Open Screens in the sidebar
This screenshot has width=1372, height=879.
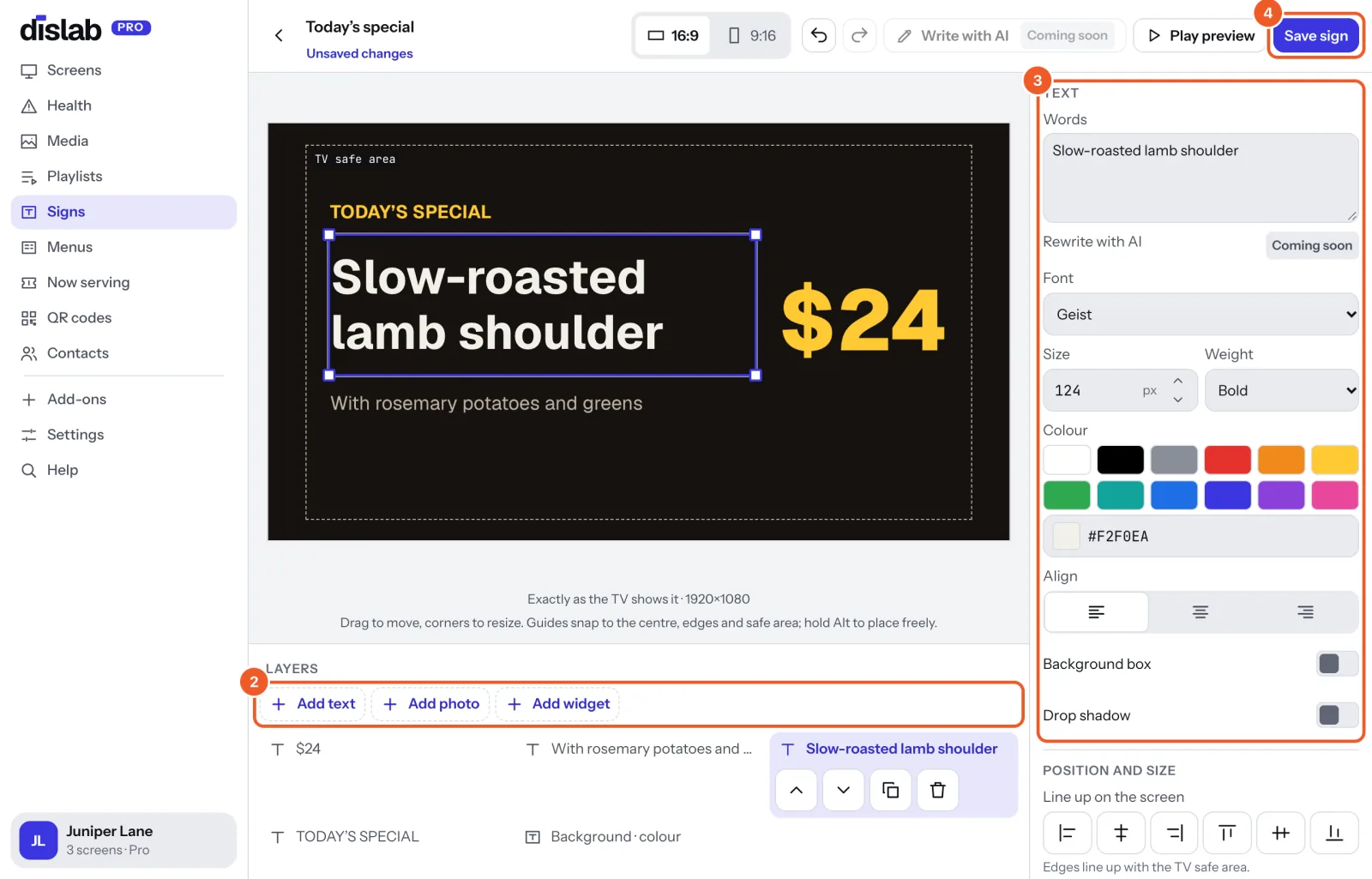(123, 70)
